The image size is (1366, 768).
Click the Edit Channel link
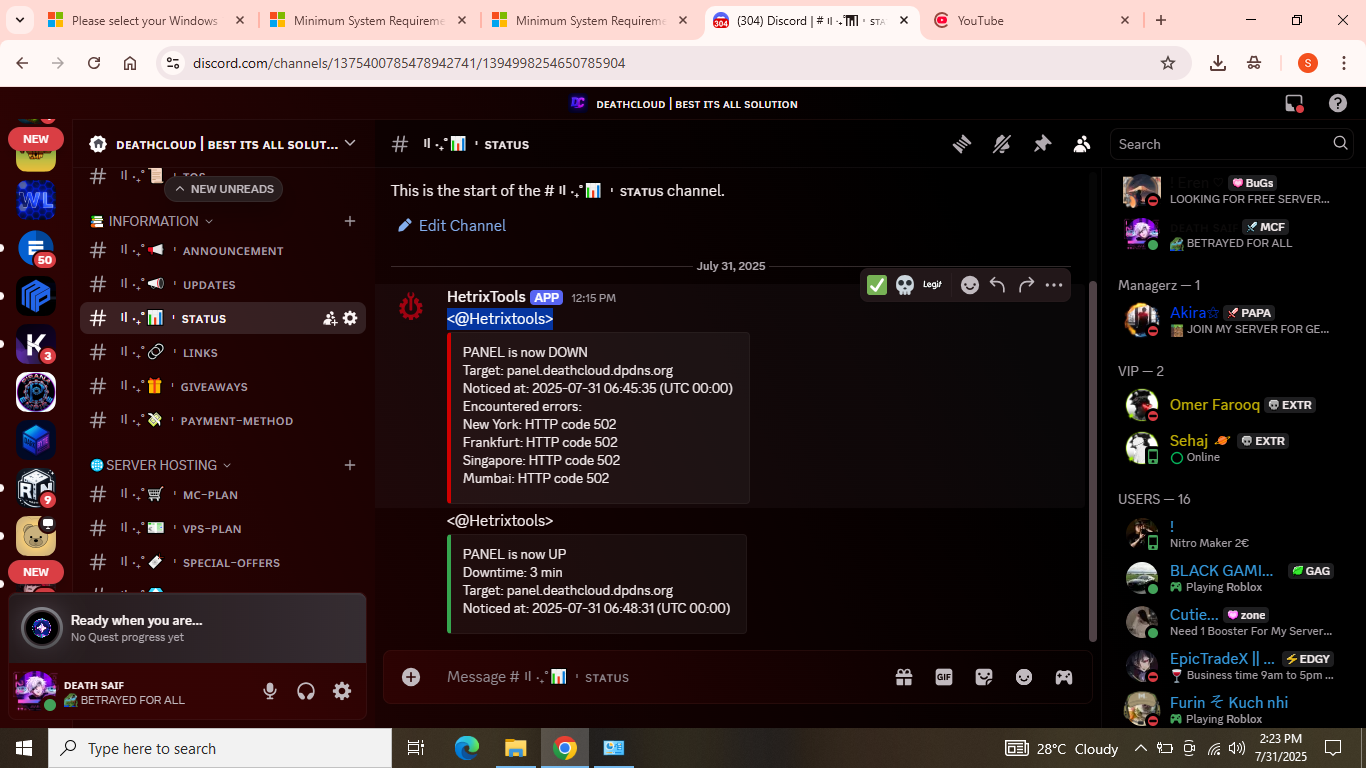click(x=462, y=226)
